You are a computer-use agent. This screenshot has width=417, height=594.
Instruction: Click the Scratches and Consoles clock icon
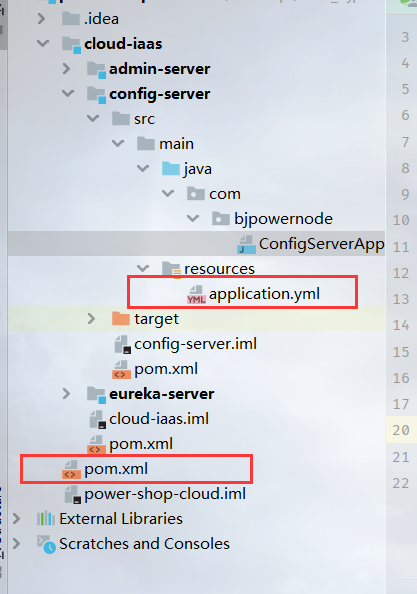pyautogui.click(x=47, y=544)
